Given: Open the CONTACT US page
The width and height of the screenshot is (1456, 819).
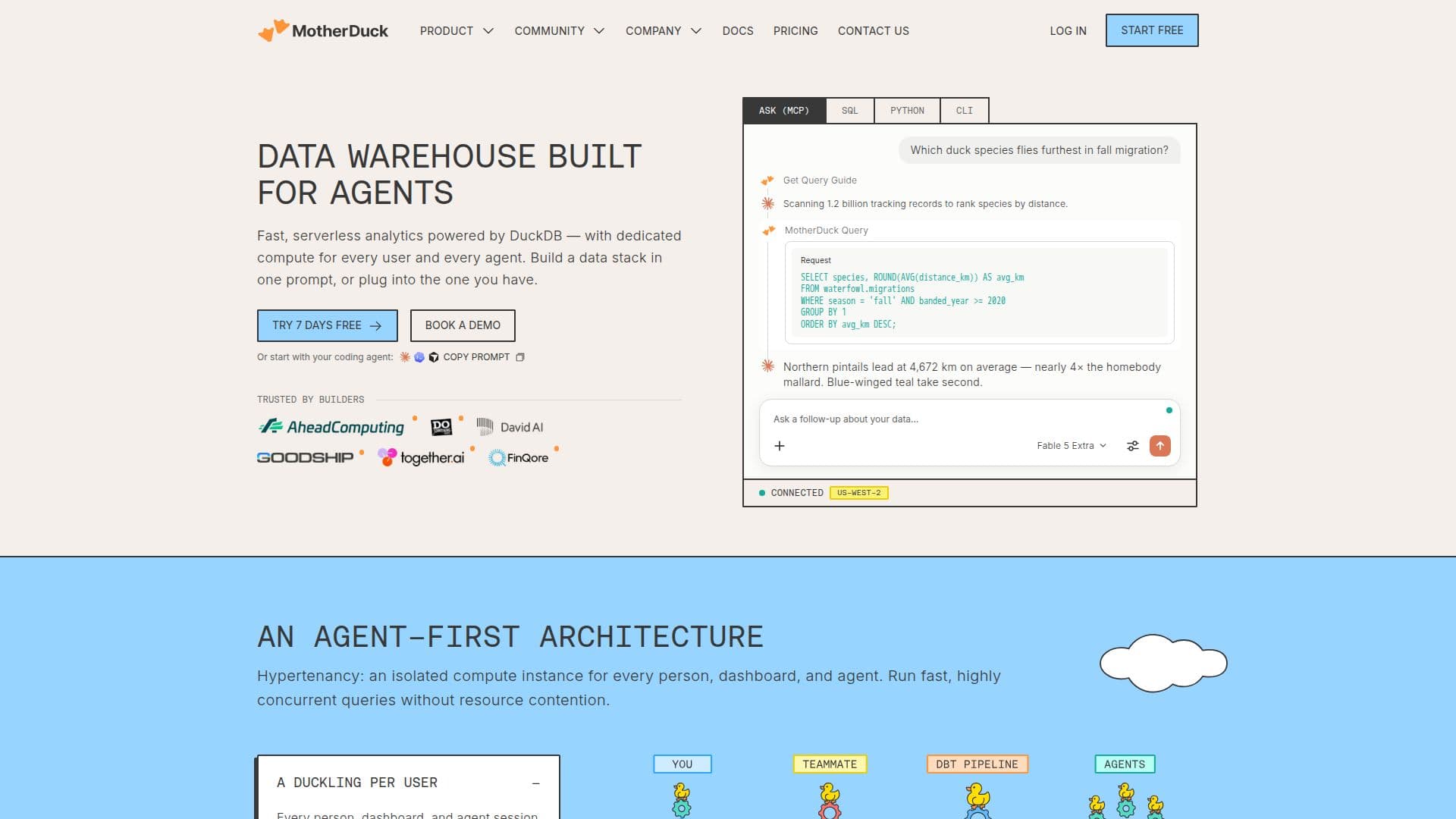Looking at the screenshot, I should (x=874, y=31).
